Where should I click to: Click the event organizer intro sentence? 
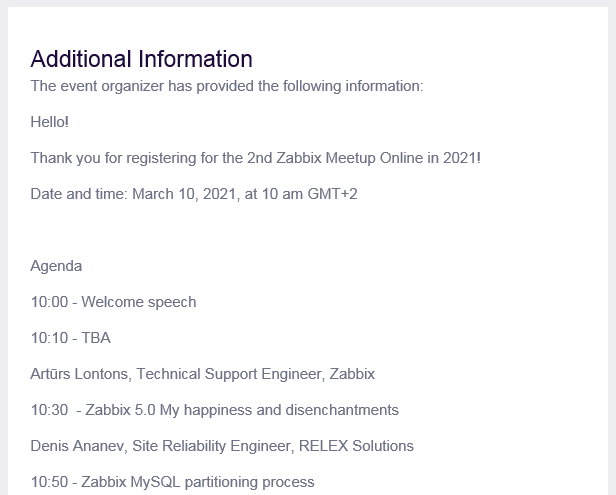pyautogui.click(x=227, y=86)
